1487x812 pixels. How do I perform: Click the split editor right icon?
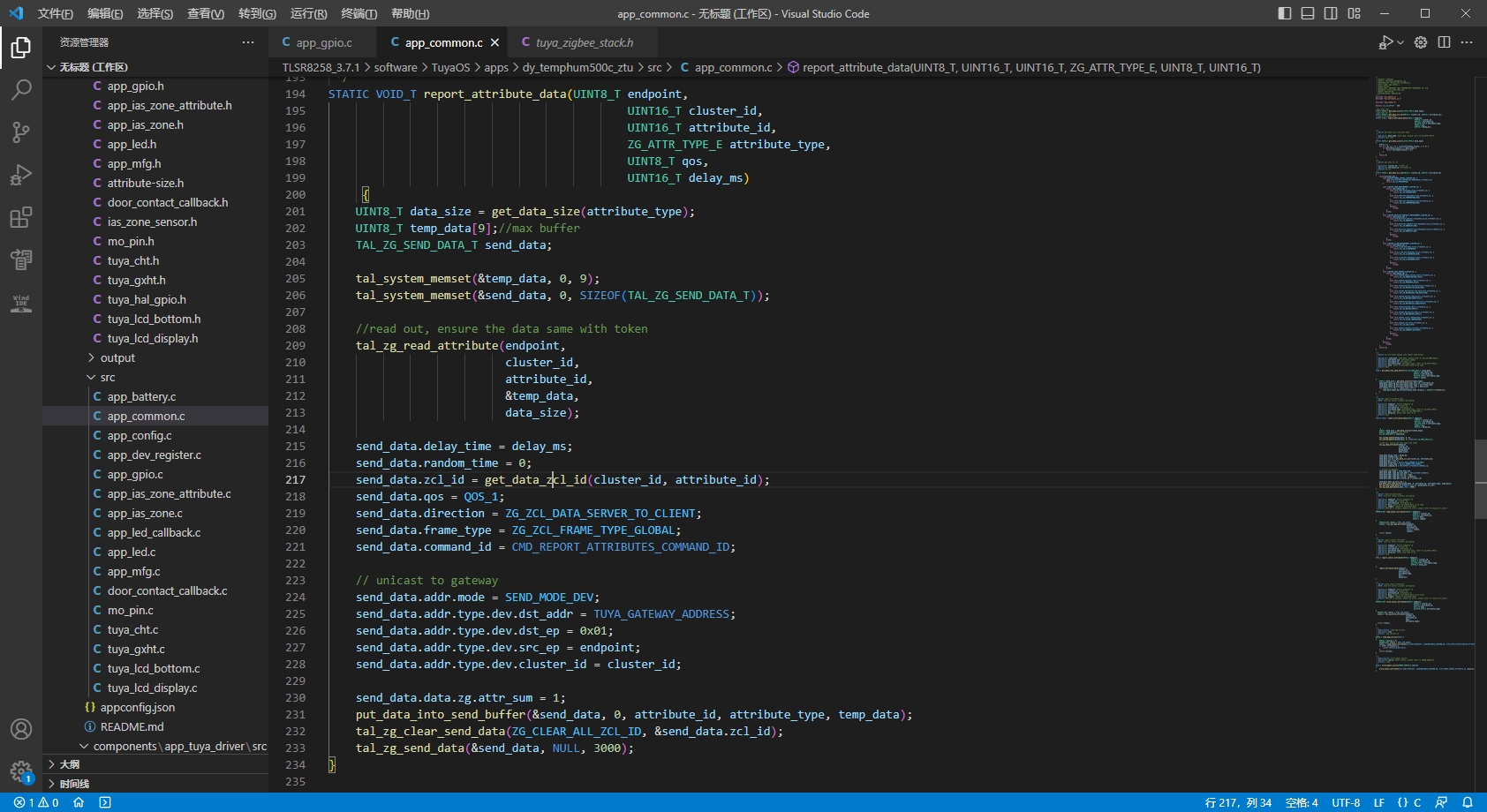coord(1444,42)
